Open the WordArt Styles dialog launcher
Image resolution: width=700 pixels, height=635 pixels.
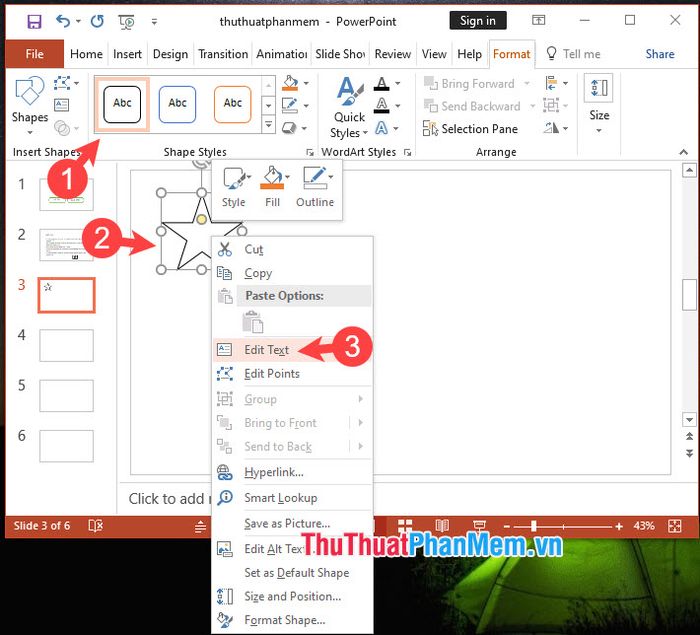tap(407, 153)
